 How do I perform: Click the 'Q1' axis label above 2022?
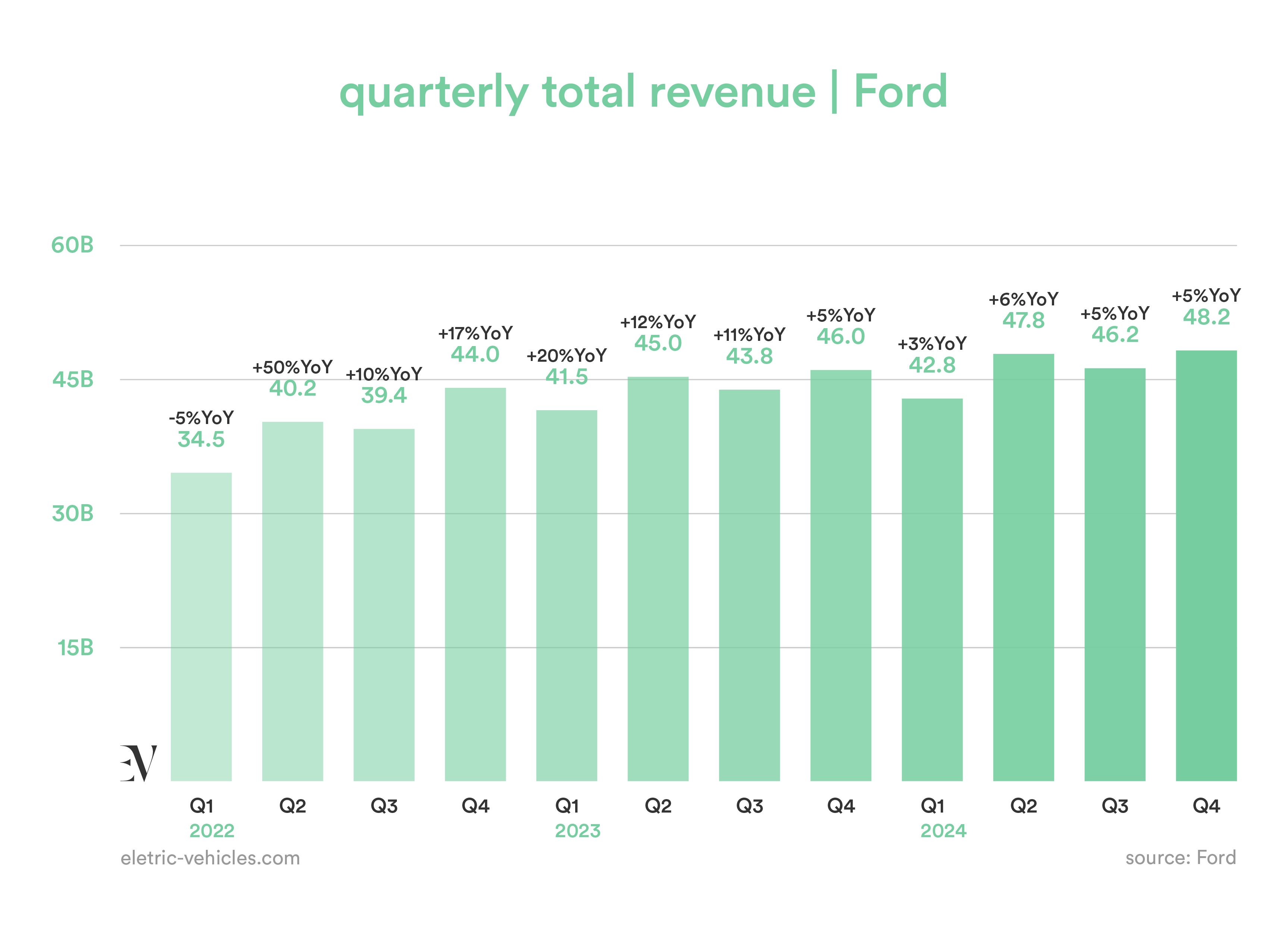(x=201, y=806)
